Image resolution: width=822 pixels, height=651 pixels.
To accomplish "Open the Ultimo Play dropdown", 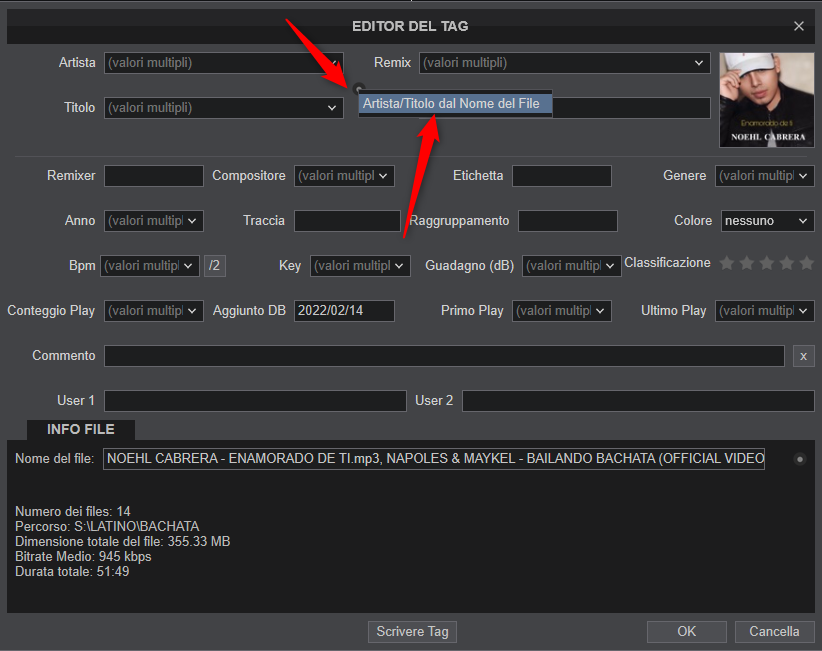I will (764, 311).
